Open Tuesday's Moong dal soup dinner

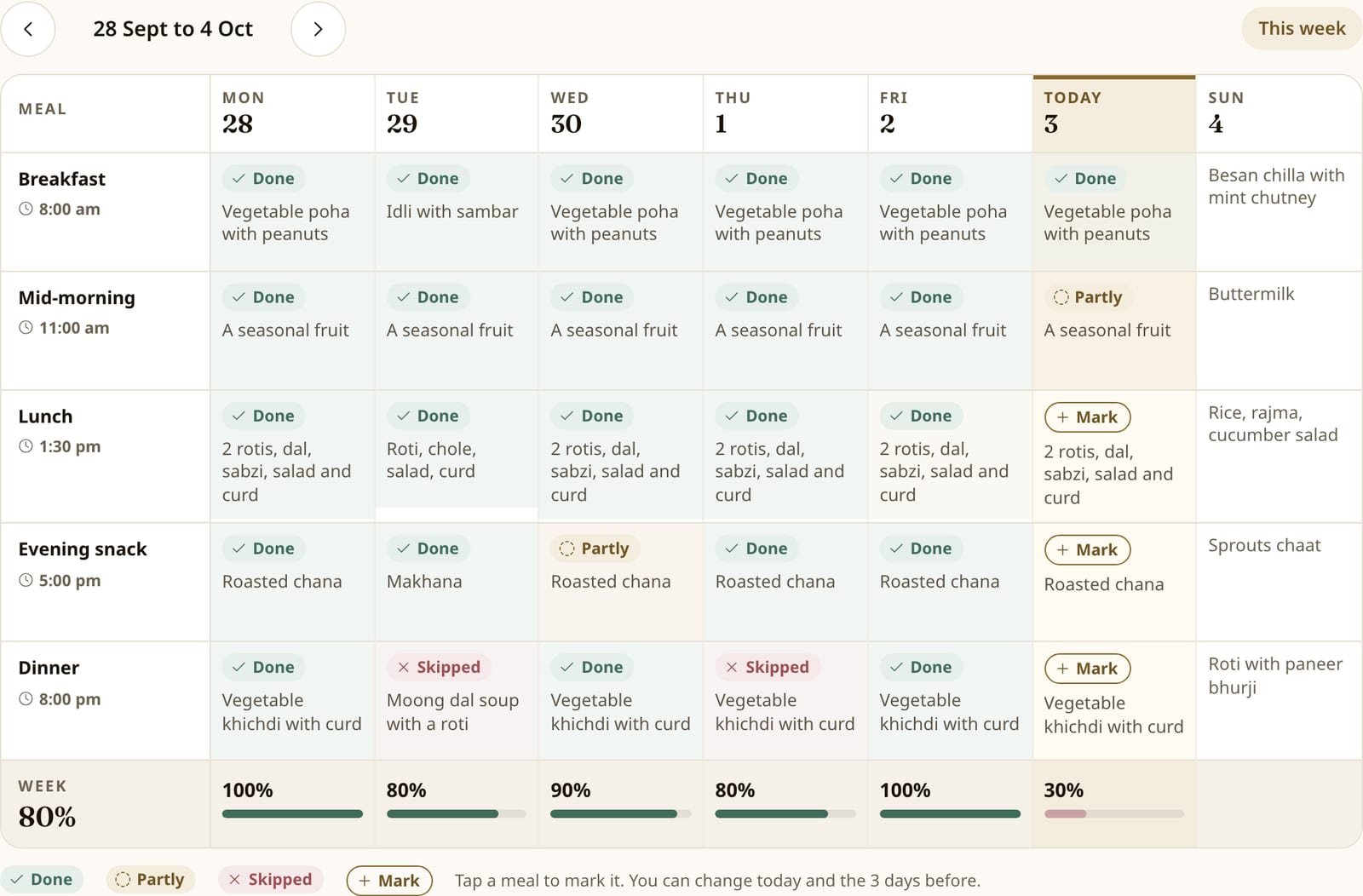coord(452,712)
